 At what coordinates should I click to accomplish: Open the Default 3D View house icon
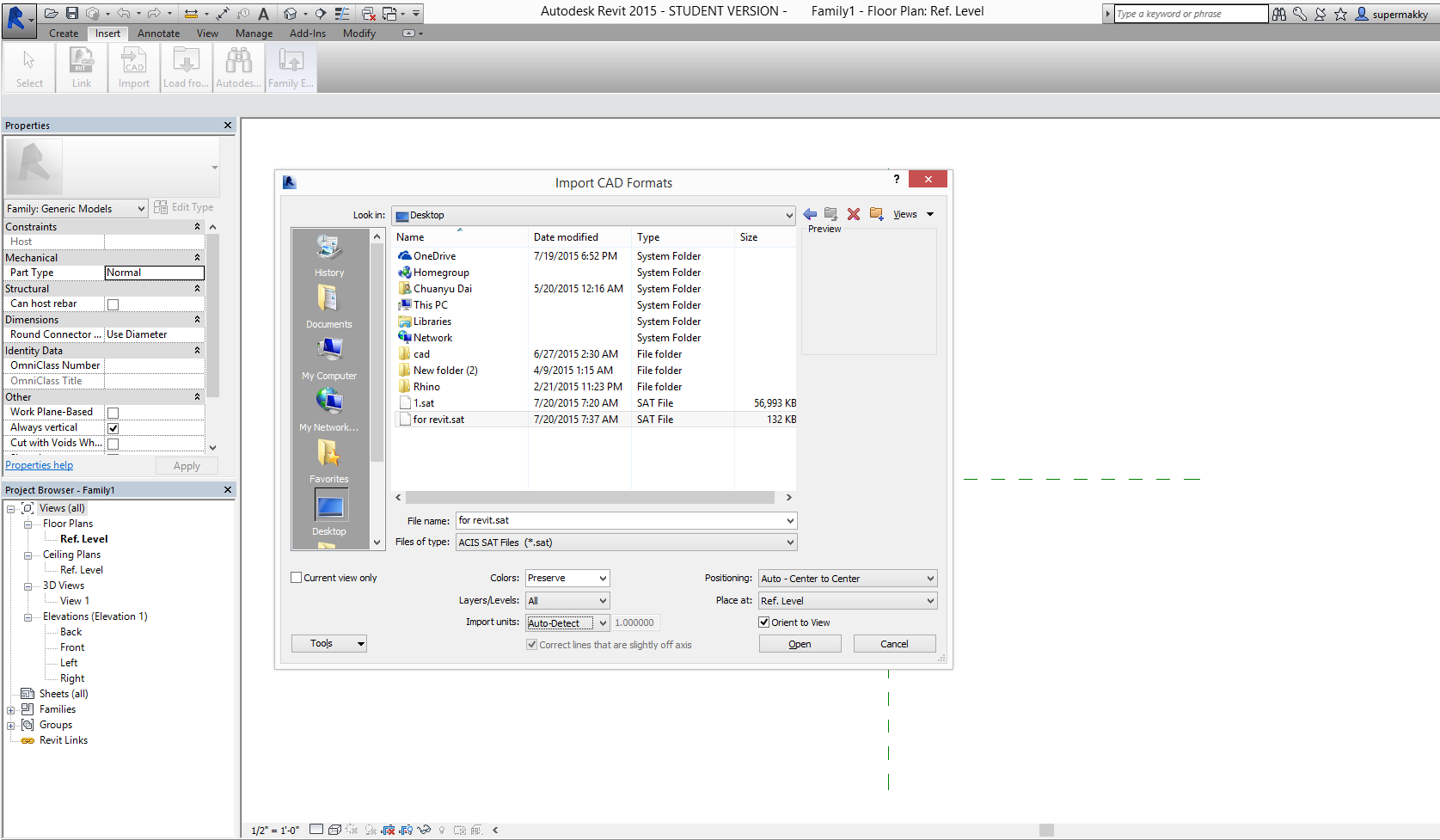tap(291, 14)
